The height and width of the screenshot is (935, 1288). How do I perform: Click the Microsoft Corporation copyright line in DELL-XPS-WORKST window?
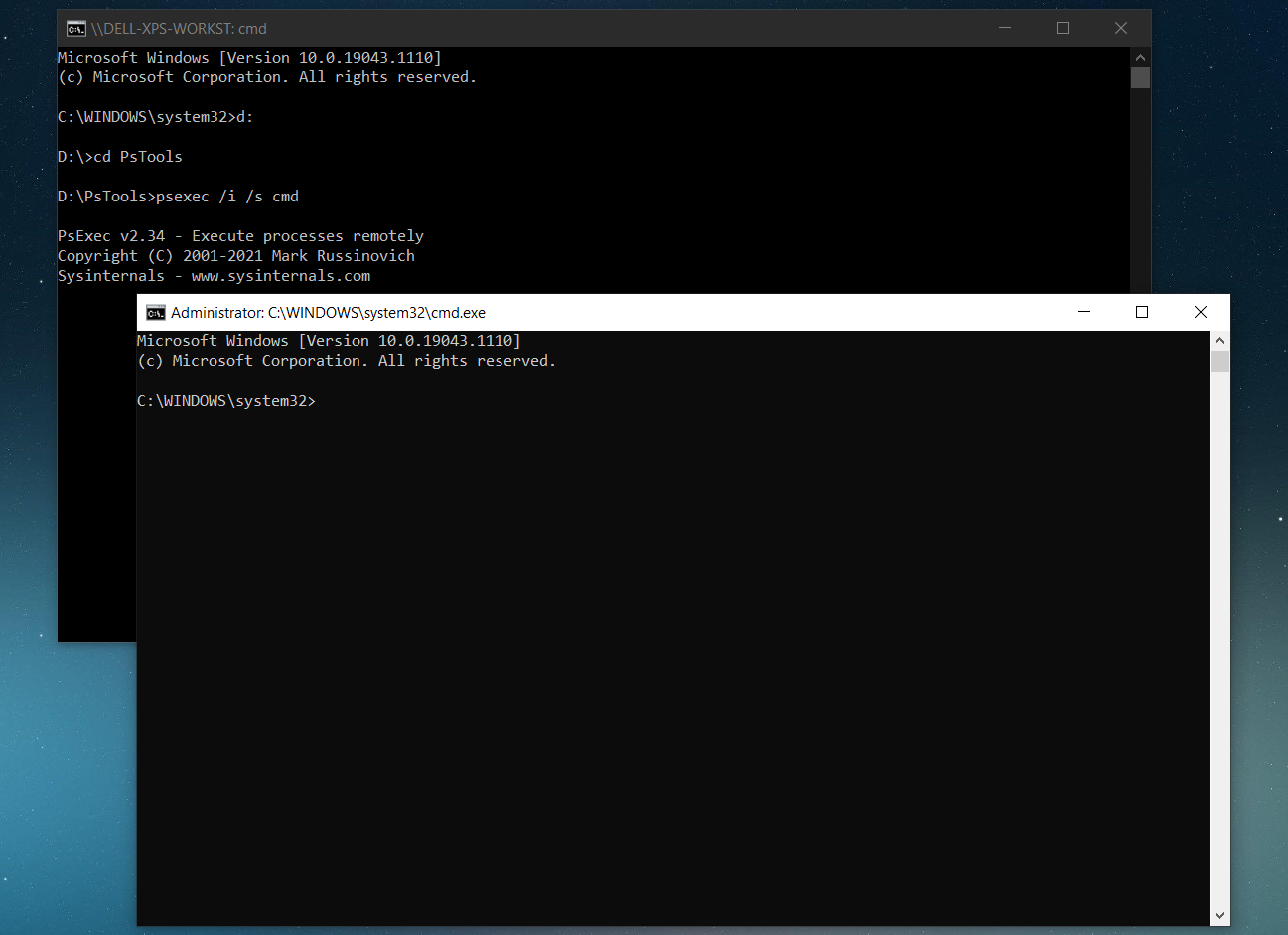(267, 77)
